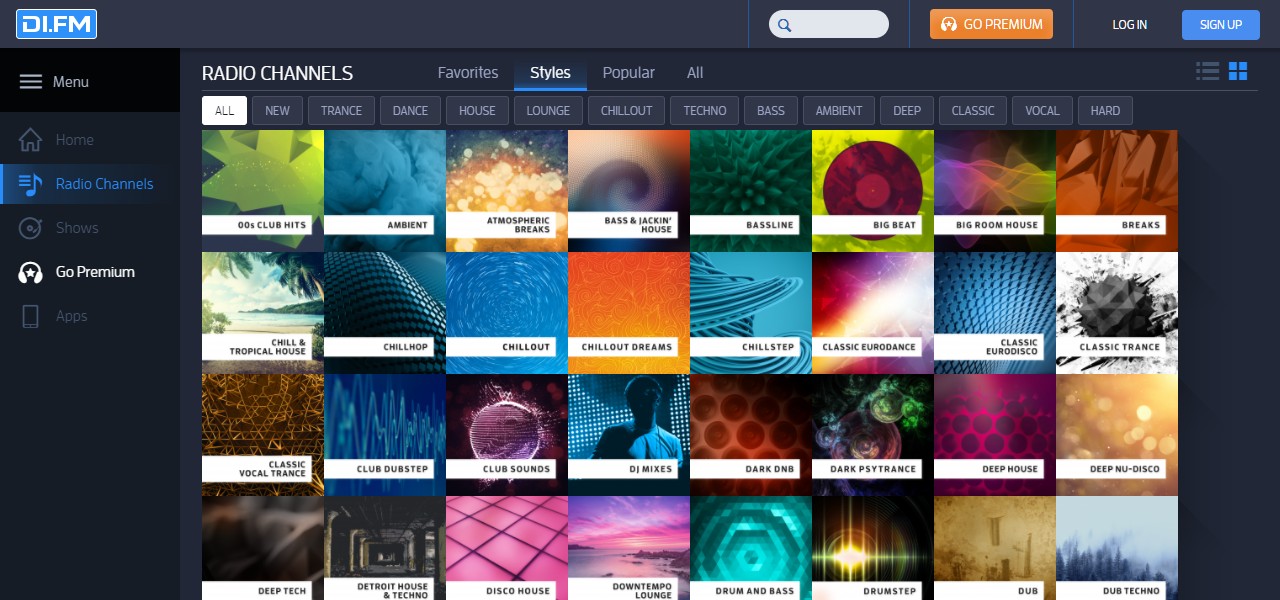
Task: Open Shows via its vinyl icon
Action: pyautogui.click(x=31, y=228)
